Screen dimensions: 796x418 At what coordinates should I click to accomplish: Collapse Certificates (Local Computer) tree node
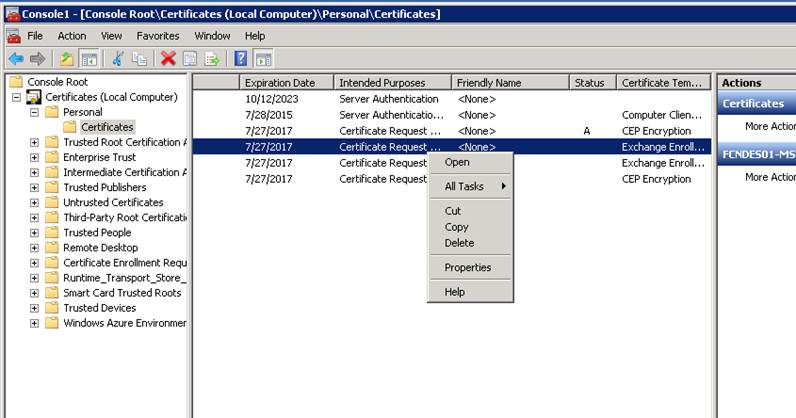[x=17, y=97]
